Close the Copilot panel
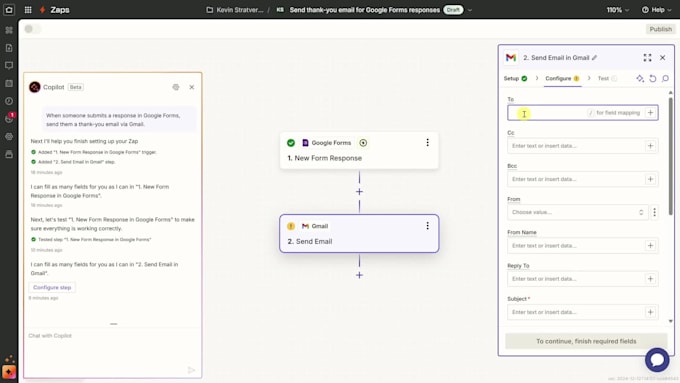 coord(192,87)
